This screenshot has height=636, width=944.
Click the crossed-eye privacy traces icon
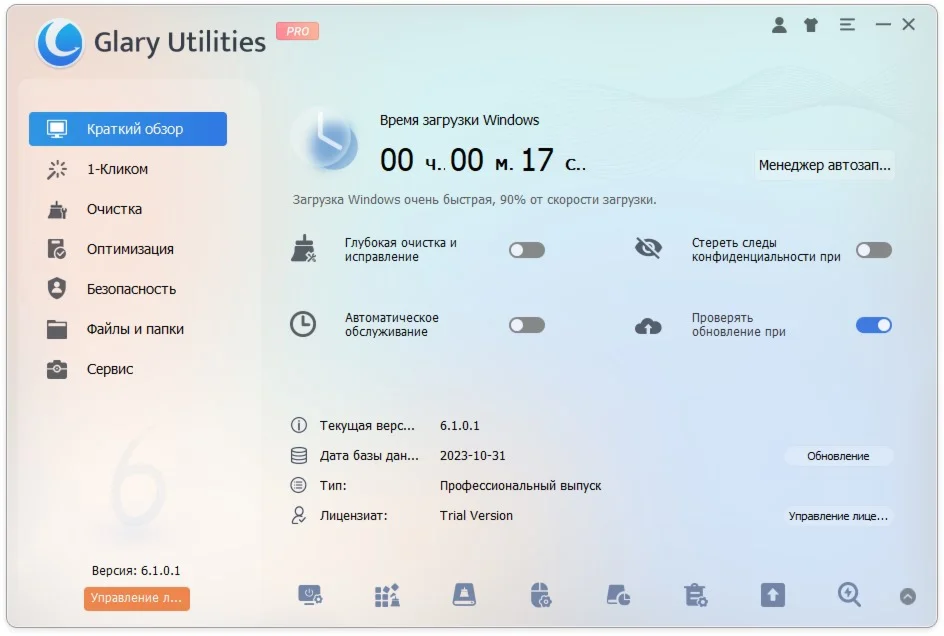[x=648, y=248]
